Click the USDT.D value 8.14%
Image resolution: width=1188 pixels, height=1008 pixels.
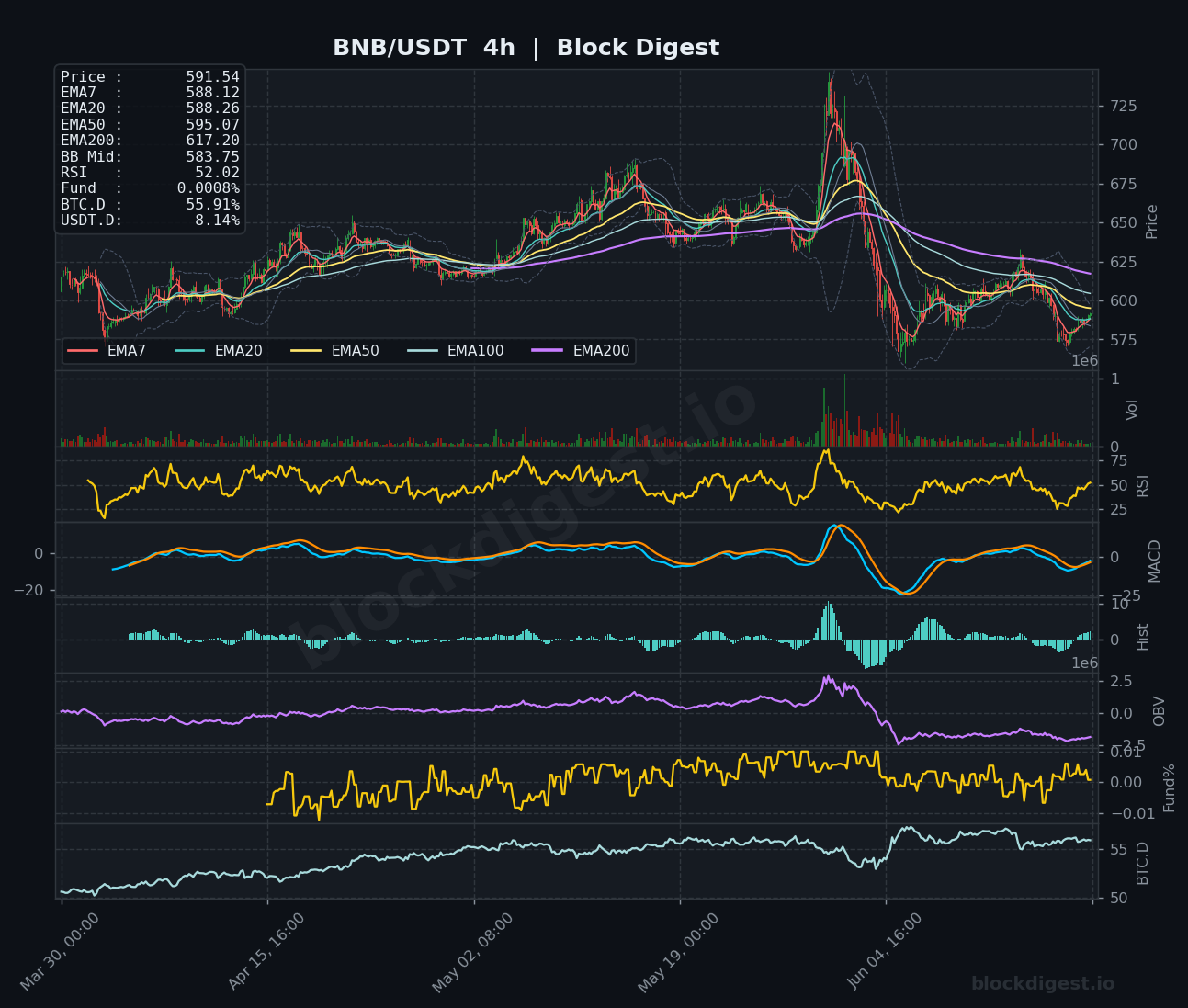[x=217, y=221]
